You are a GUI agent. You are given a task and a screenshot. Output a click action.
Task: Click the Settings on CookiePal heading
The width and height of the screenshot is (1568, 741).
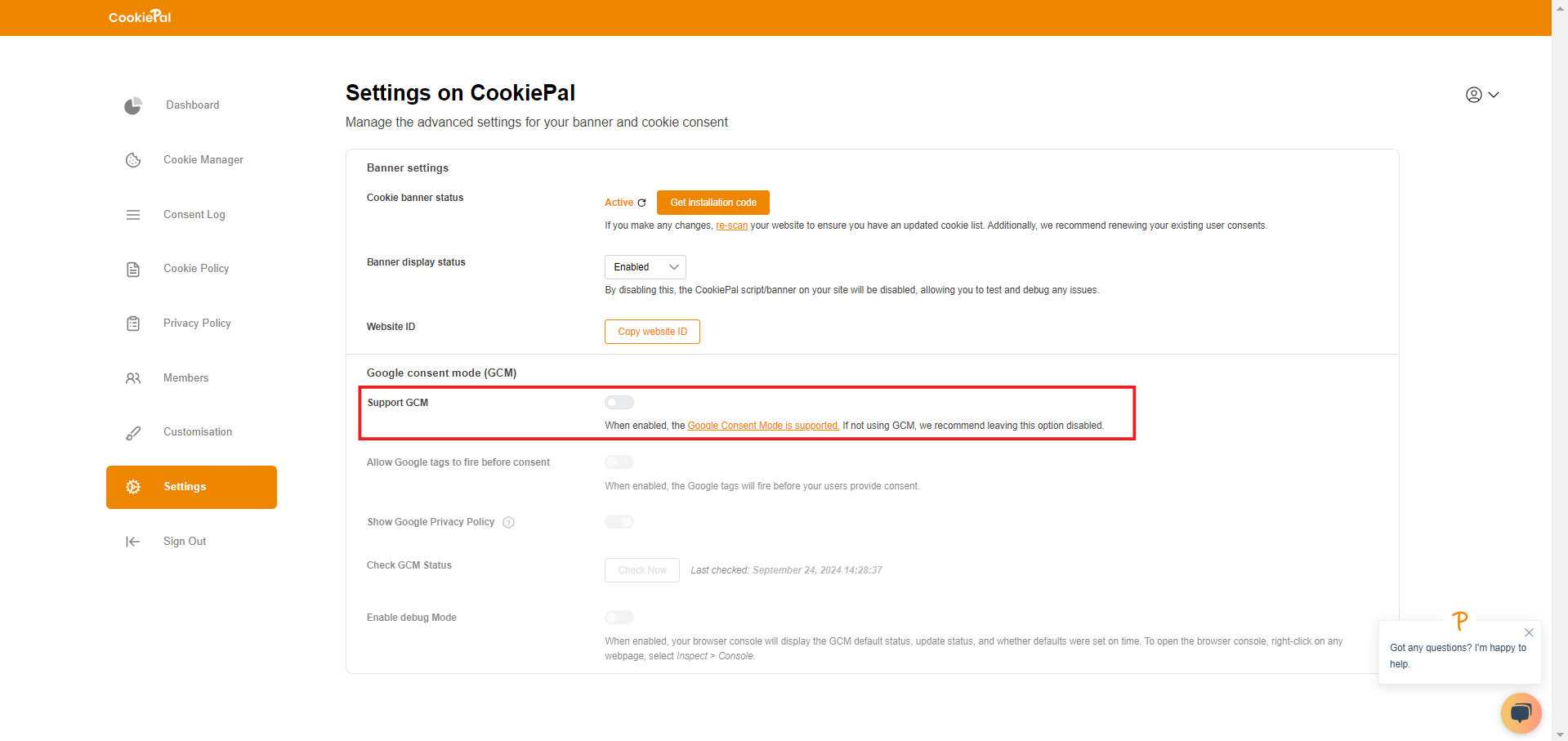(x=460, y=92)
